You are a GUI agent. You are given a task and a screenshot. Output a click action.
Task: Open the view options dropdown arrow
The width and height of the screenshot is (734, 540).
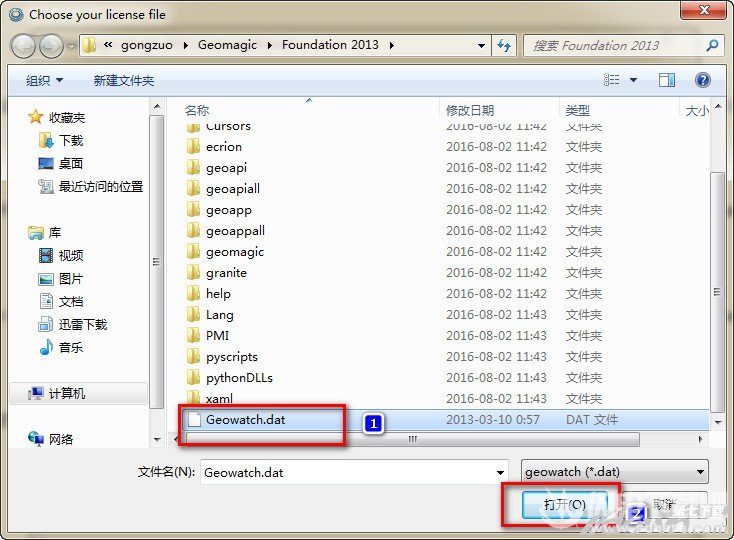coord(633,80)
